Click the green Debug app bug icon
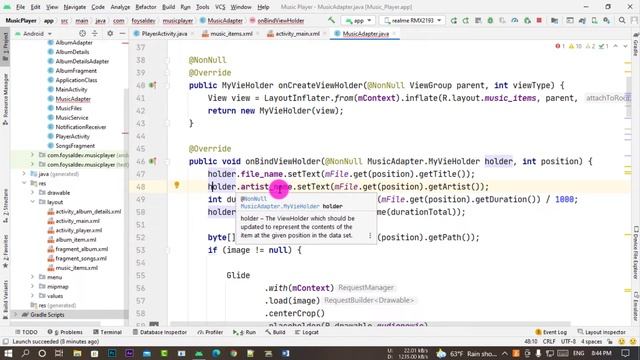Screen dimensions: 640x360 click(x=490, y=20)
